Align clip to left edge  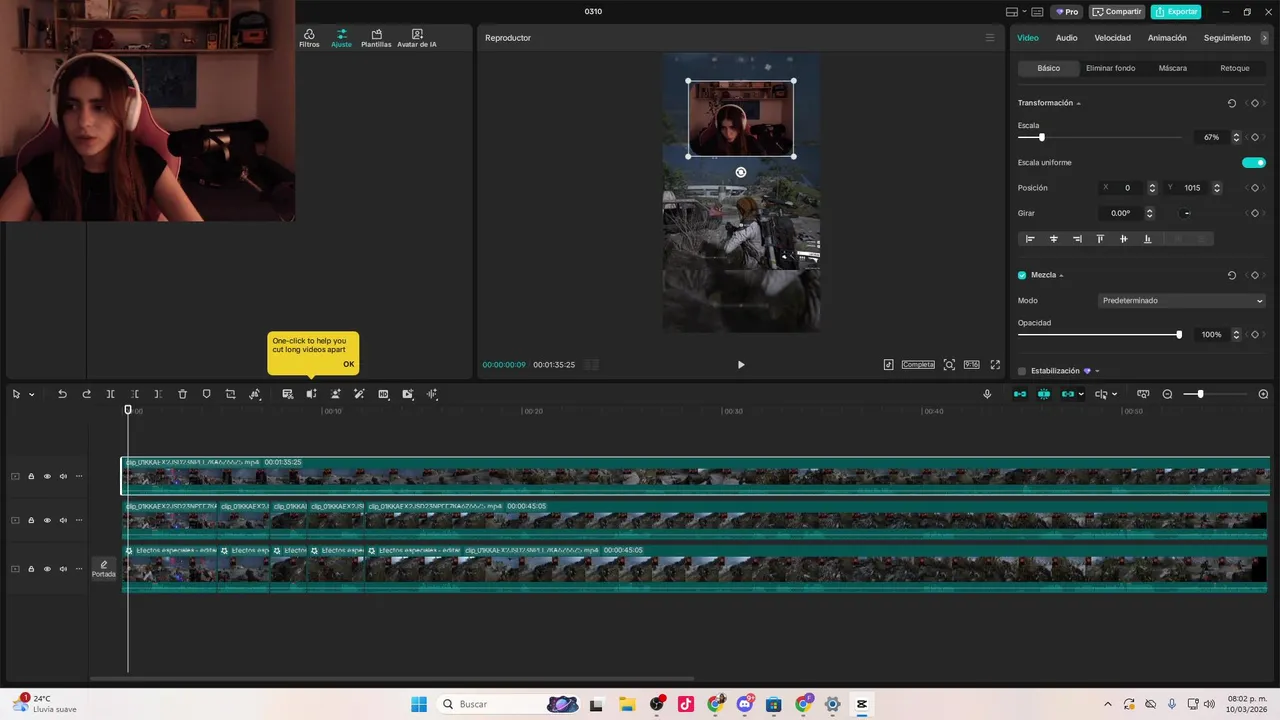(1030, 239)
